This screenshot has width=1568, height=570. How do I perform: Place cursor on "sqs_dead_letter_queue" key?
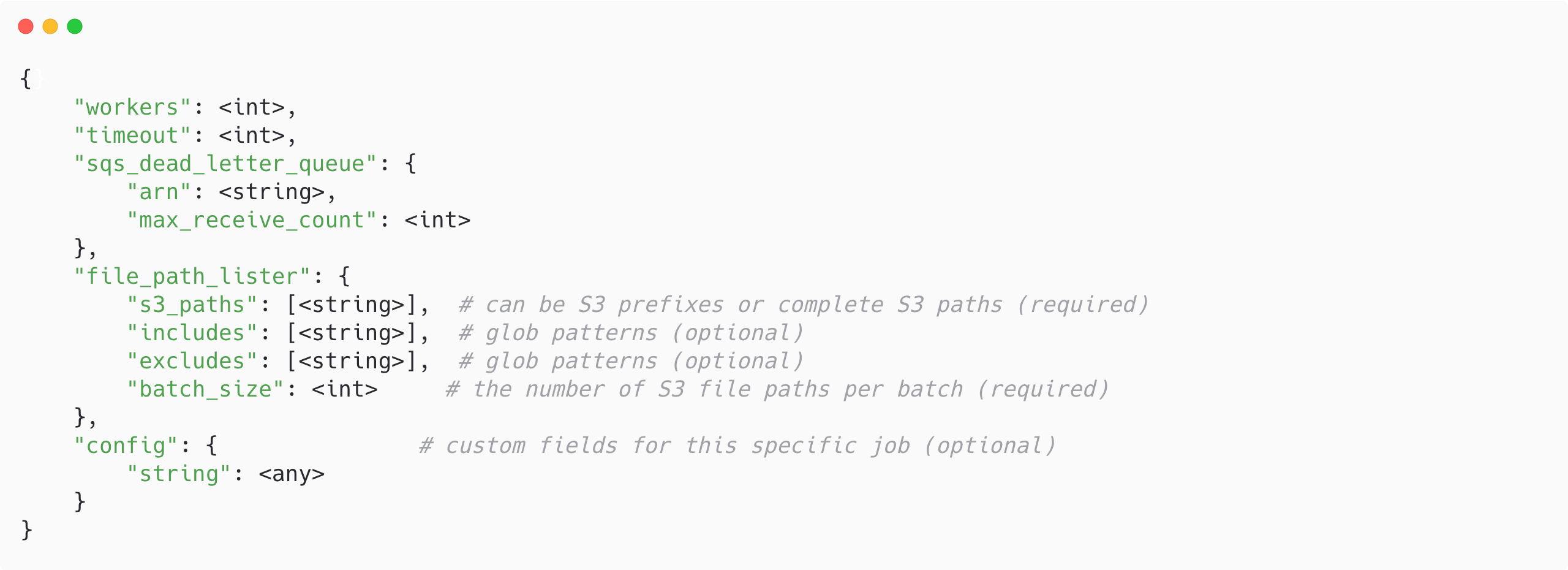coord(225,164)
